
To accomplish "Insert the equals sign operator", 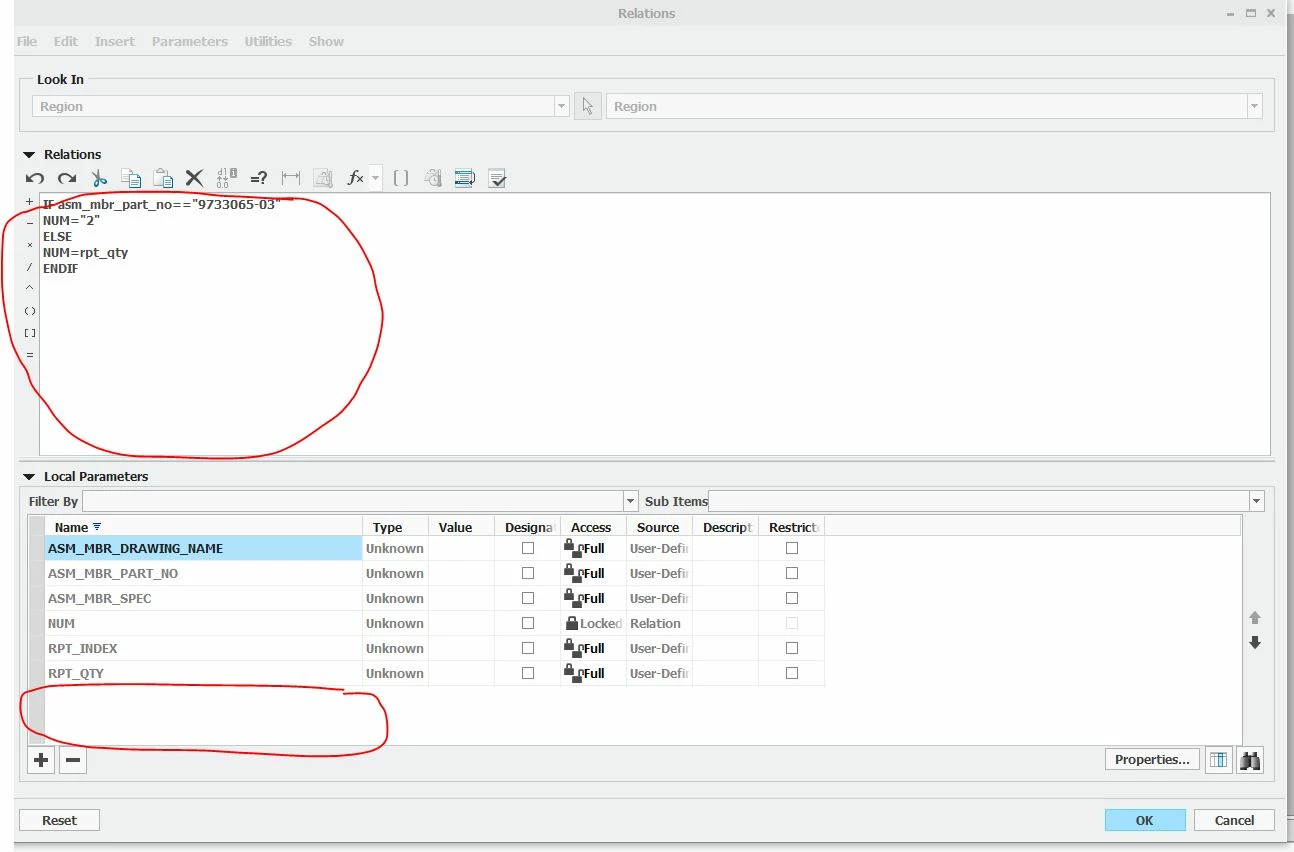I will pos(29,355).
